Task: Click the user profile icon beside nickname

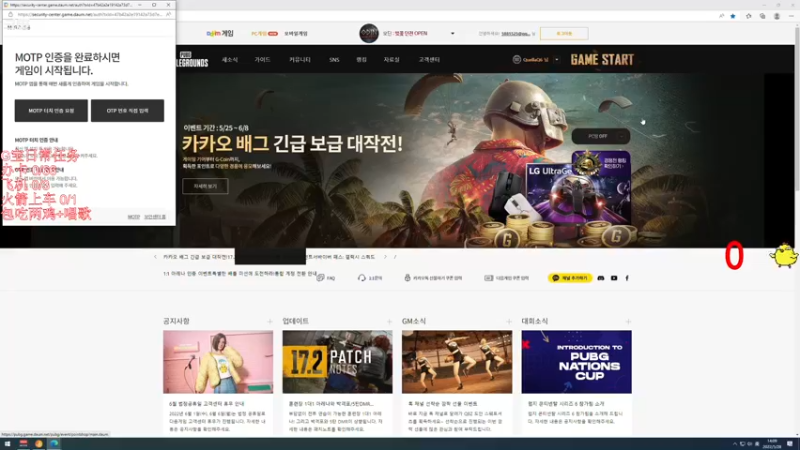Action: tap(516, 60)
